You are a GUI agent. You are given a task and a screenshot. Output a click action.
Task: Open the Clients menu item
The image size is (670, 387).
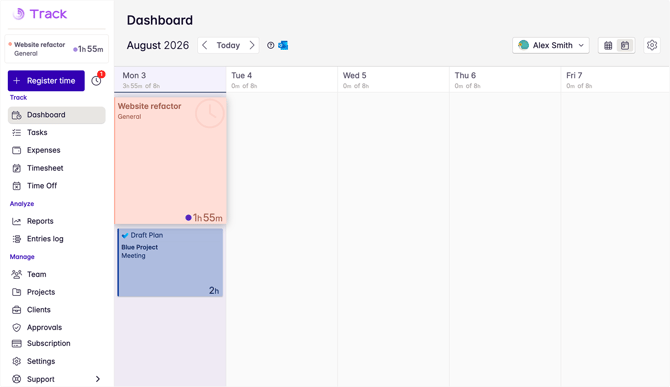[56, 310]
